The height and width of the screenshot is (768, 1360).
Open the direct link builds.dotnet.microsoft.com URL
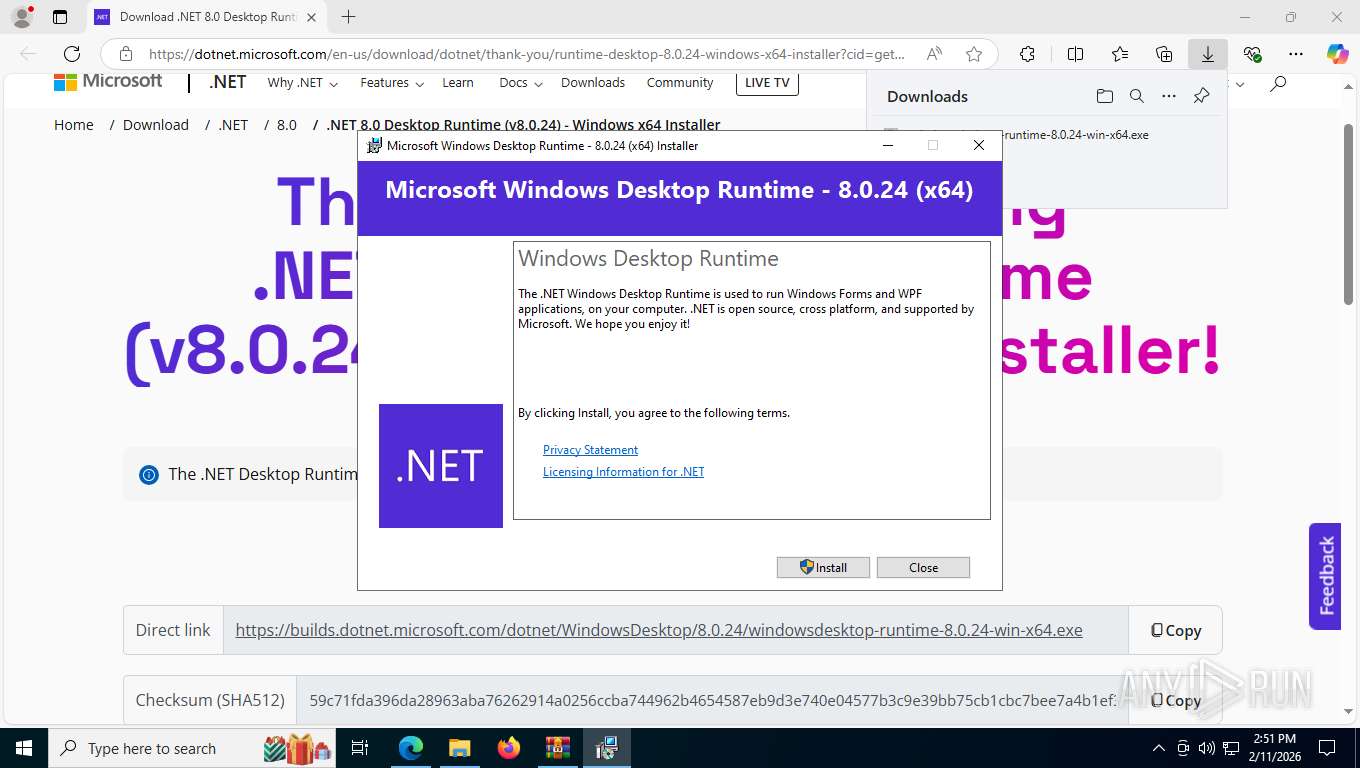pyautogui.click(x=659, y=630)
